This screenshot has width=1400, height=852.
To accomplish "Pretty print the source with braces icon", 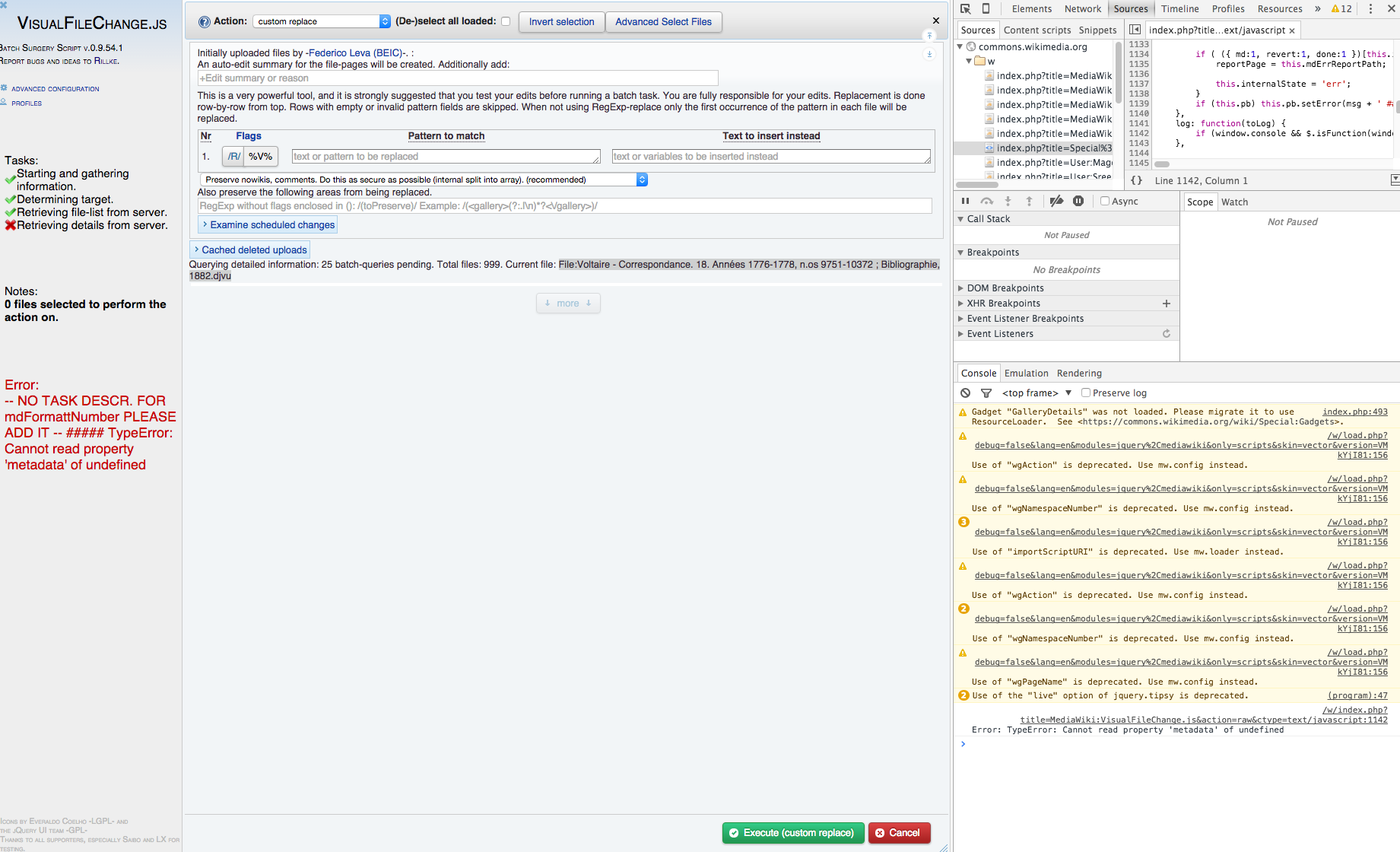I will [1136, 180].
